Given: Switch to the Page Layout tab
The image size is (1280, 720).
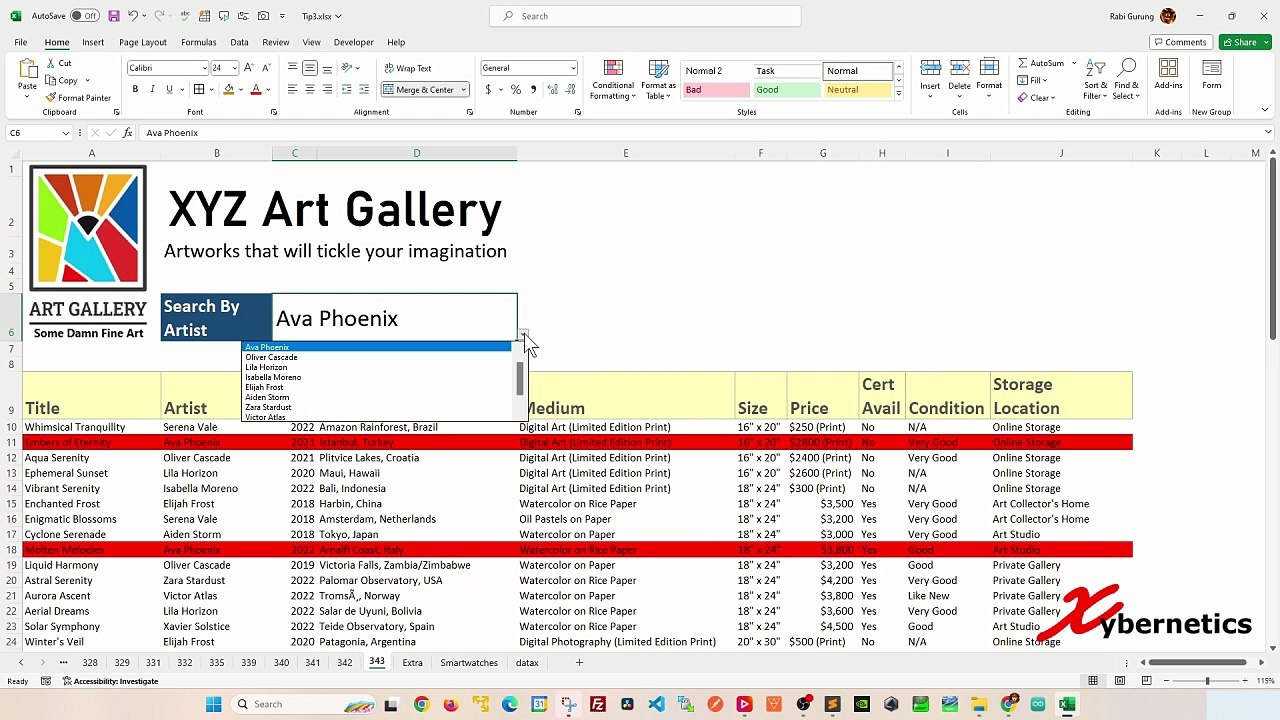Looking at the screenshot, I should [x=143, y=42].
